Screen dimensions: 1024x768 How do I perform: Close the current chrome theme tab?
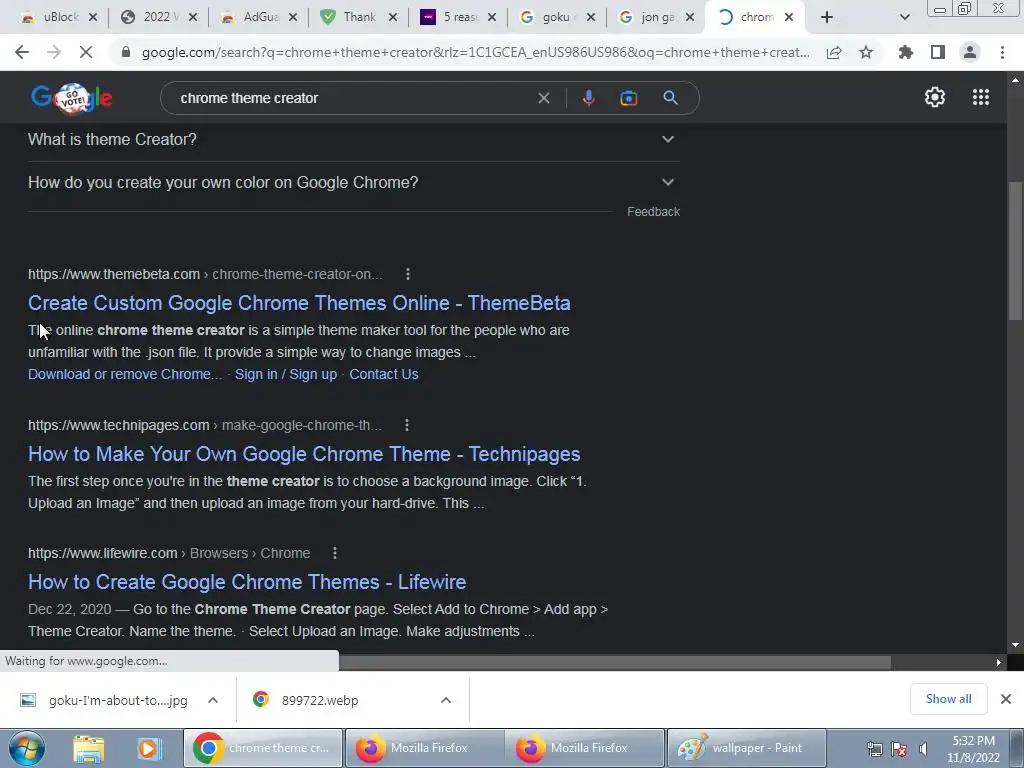(x=789, y=18)
